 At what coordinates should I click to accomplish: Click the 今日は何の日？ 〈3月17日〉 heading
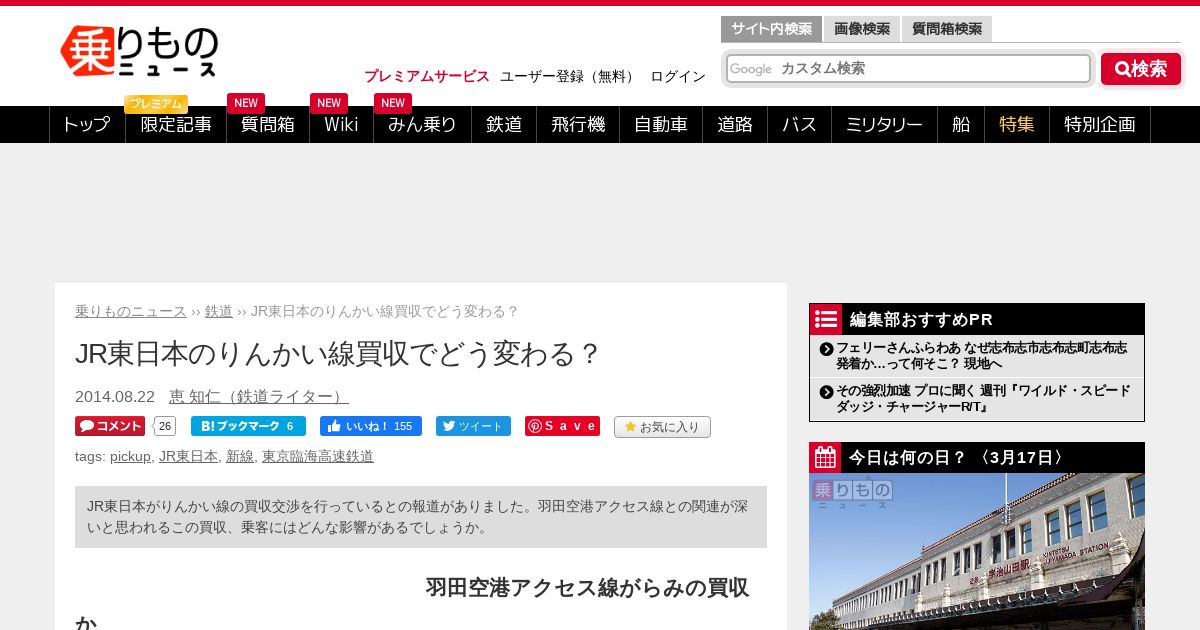tap(957, 458)
